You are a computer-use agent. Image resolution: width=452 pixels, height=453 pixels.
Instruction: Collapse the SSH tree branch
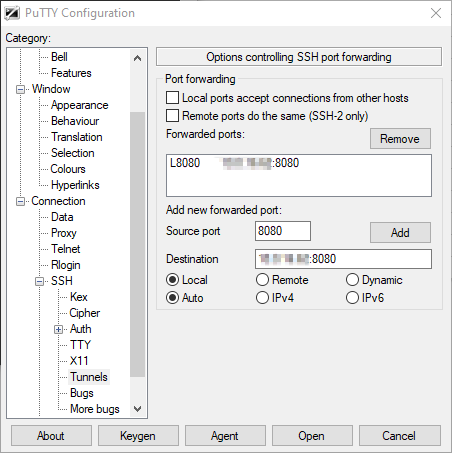click(x=39, y=281)
